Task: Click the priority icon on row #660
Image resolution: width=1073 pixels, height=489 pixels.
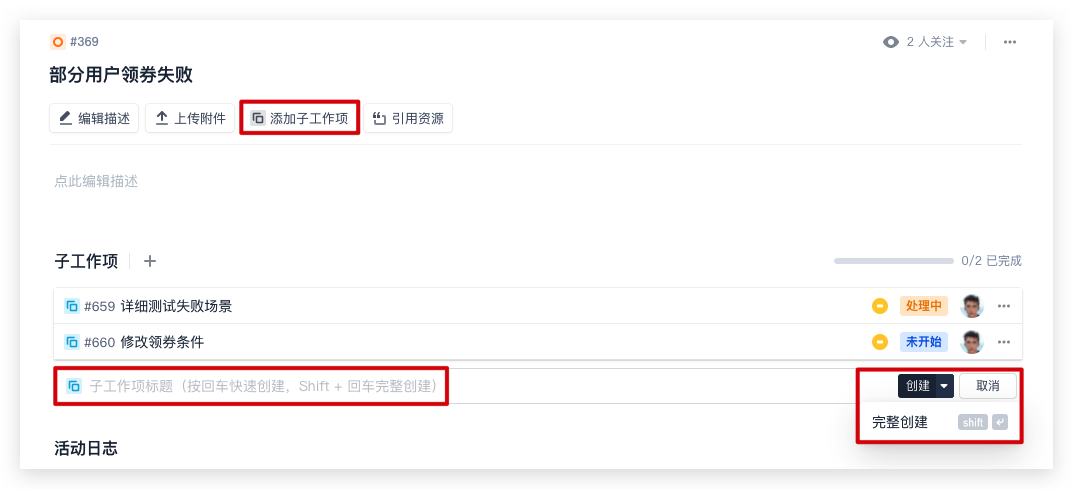Action: click(x=879, y=342)
